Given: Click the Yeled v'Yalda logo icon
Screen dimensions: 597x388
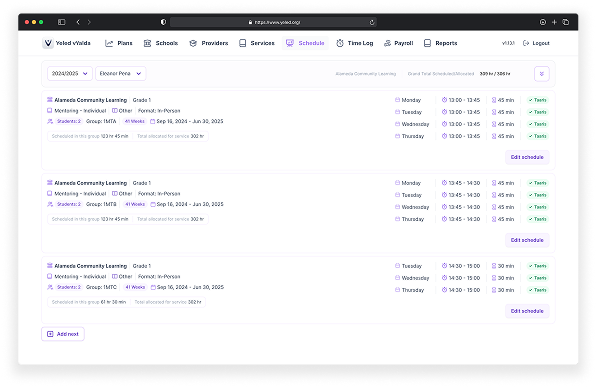Looking at the screenshot, I should [x=48, y=43].
